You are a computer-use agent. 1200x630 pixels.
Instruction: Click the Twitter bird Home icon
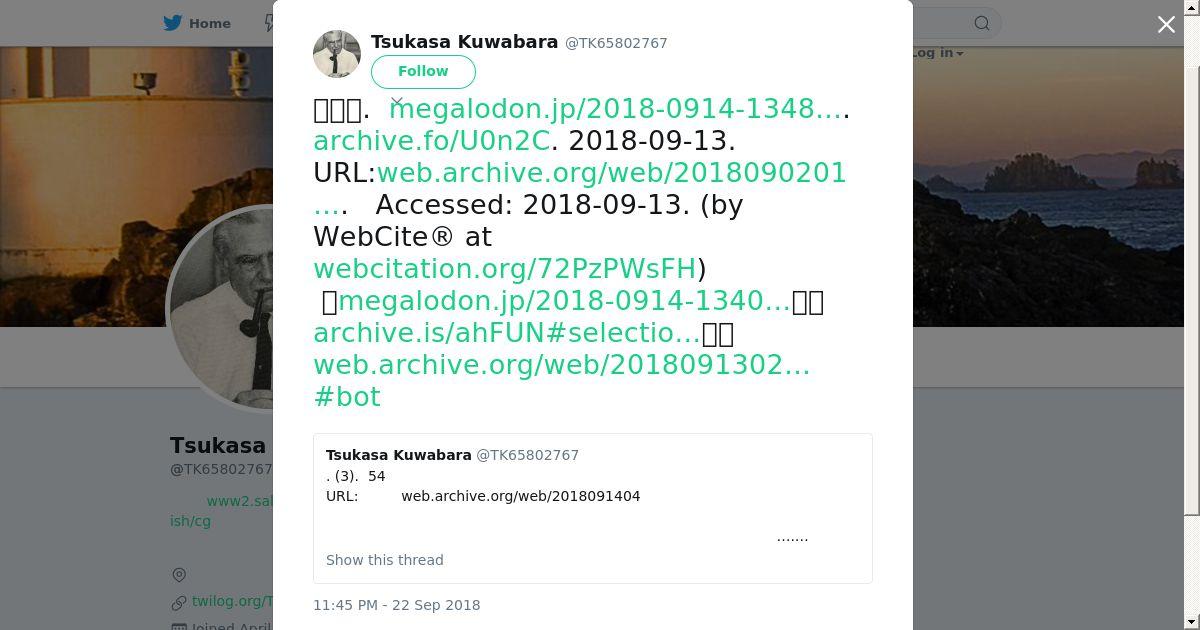(173, 23)
